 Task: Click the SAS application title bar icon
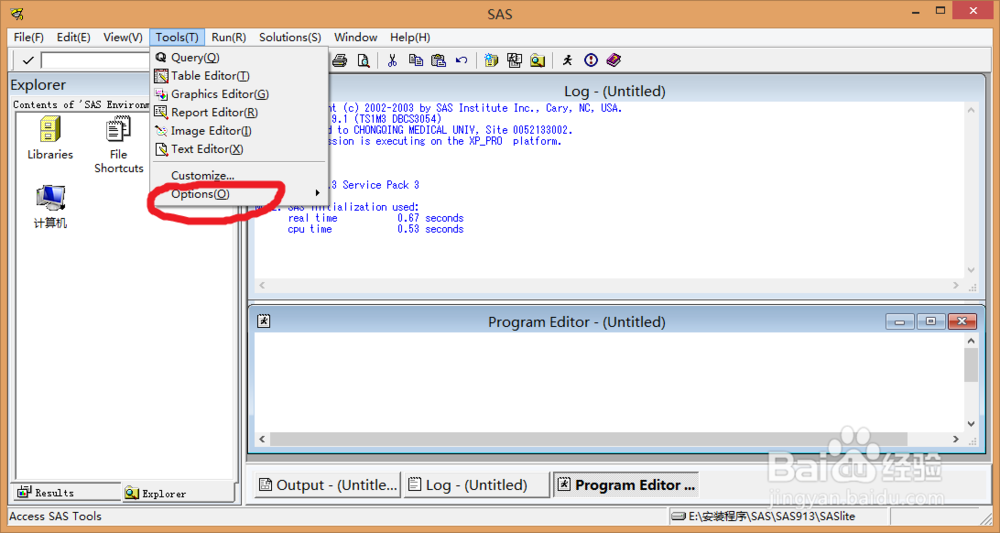17,13
